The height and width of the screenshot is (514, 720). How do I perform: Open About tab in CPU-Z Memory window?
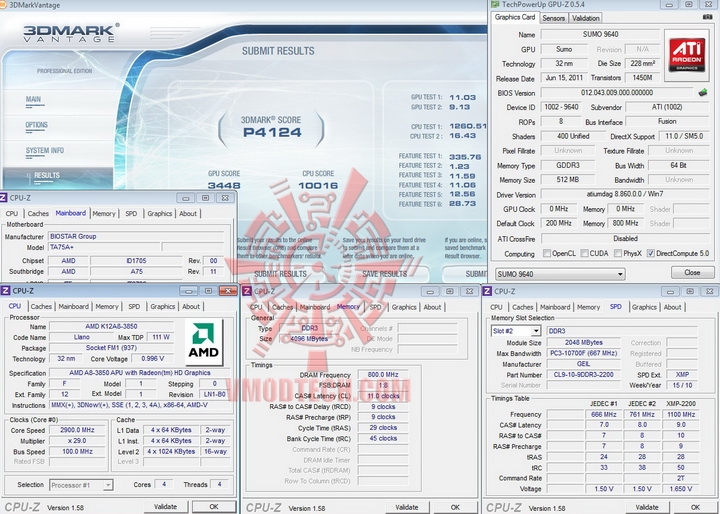tap(432, 307)
